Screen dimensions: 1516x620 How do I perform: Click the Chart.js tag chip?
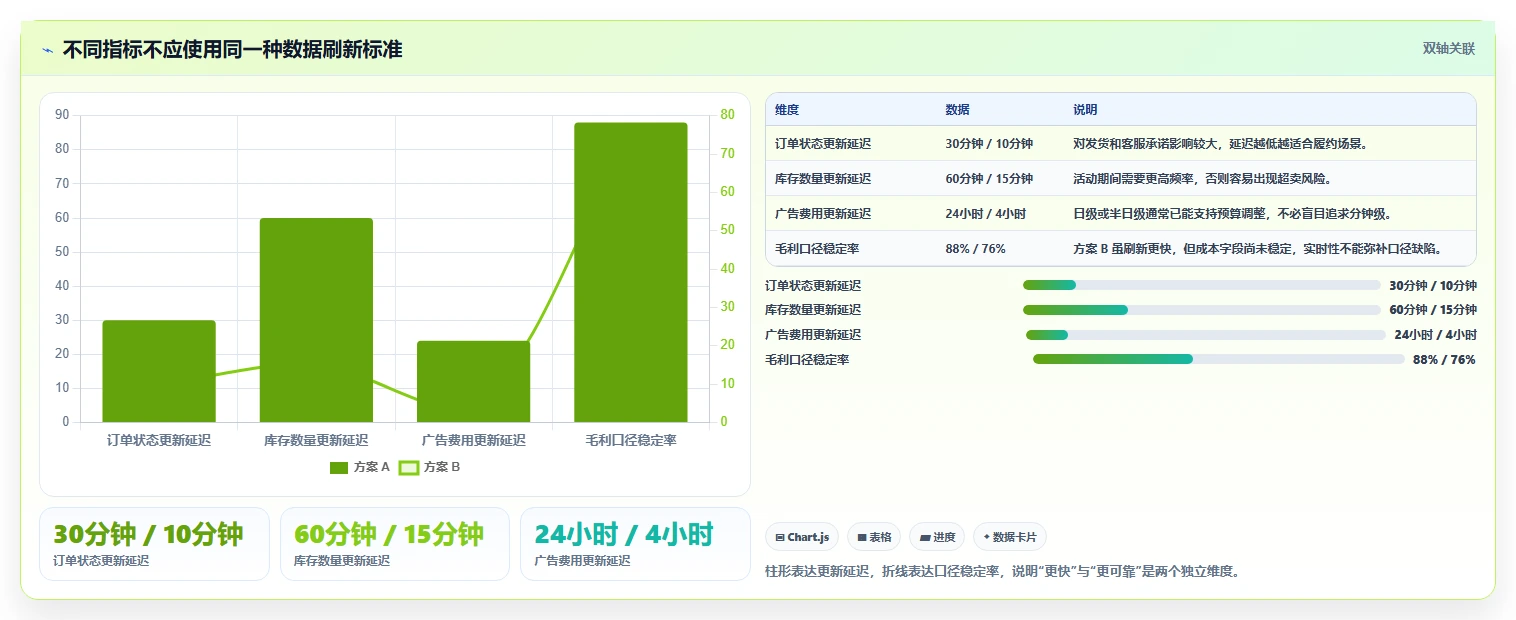click(x=802, y=537)
